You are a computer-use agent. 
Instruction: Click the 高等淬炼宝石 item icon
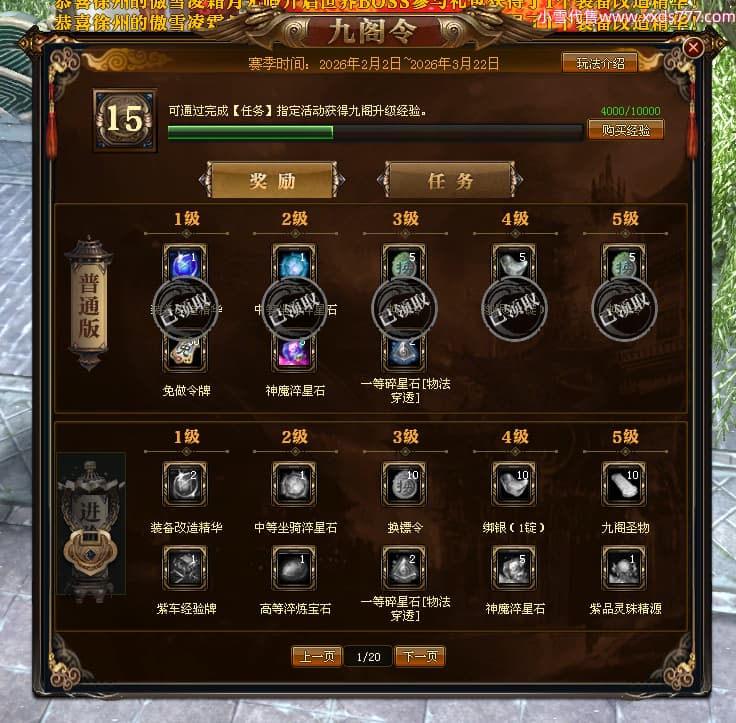tap(294, 568)
